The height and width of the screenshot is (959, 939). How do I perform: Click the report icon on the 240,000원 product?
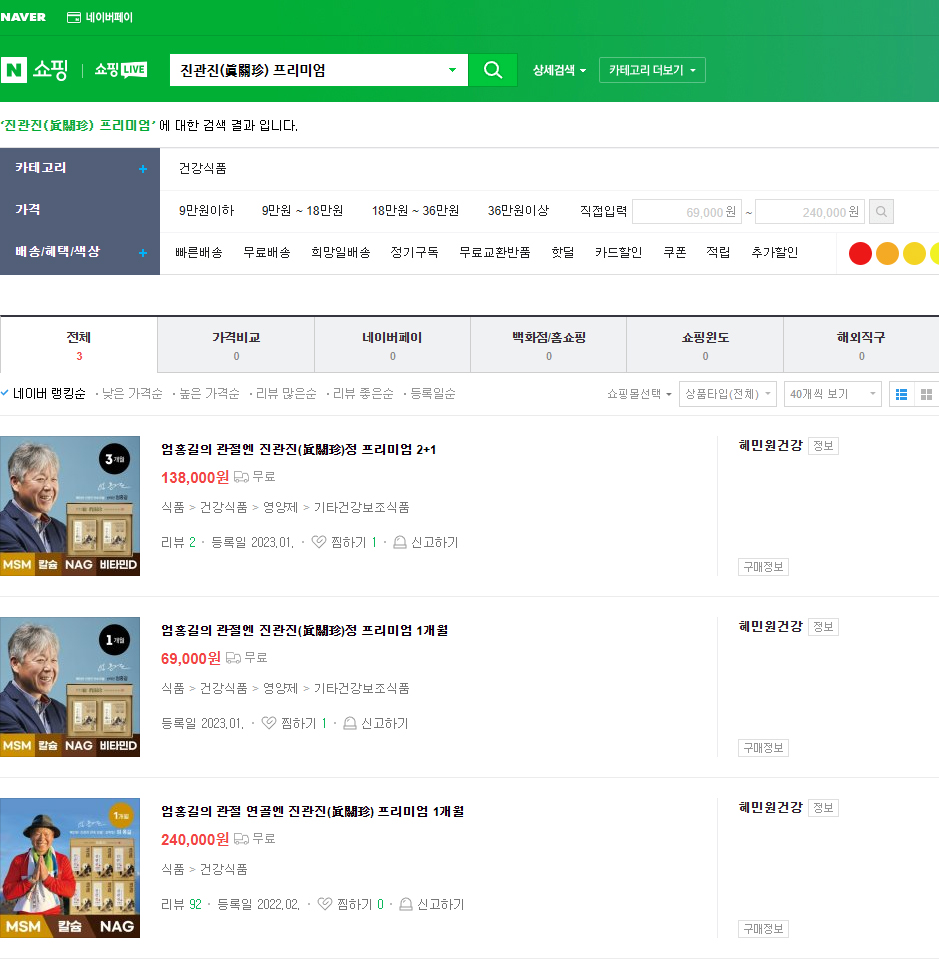pos(406,905)
